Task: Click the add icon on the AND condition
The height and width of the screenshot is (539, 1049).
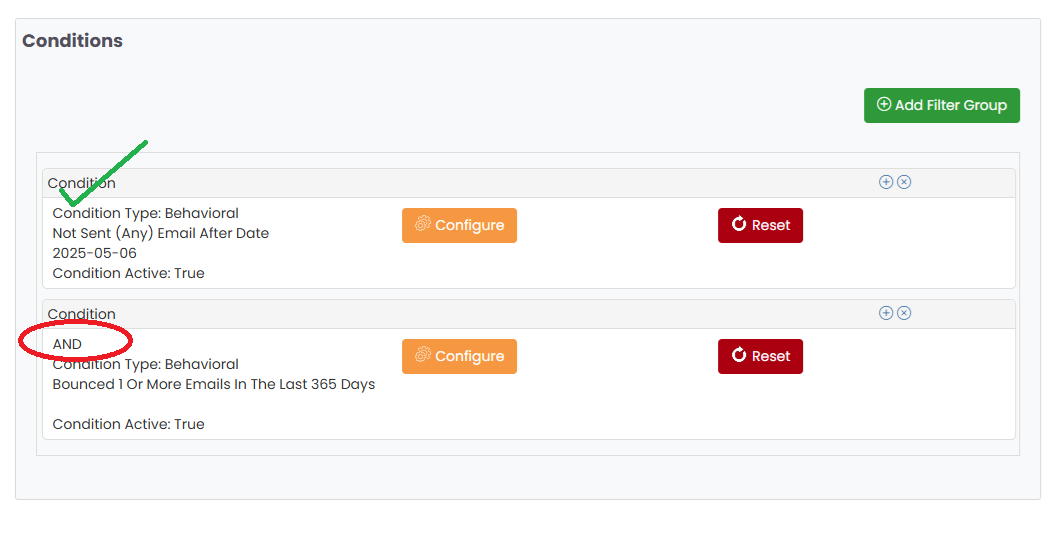Action: click(x=885, y=313)
